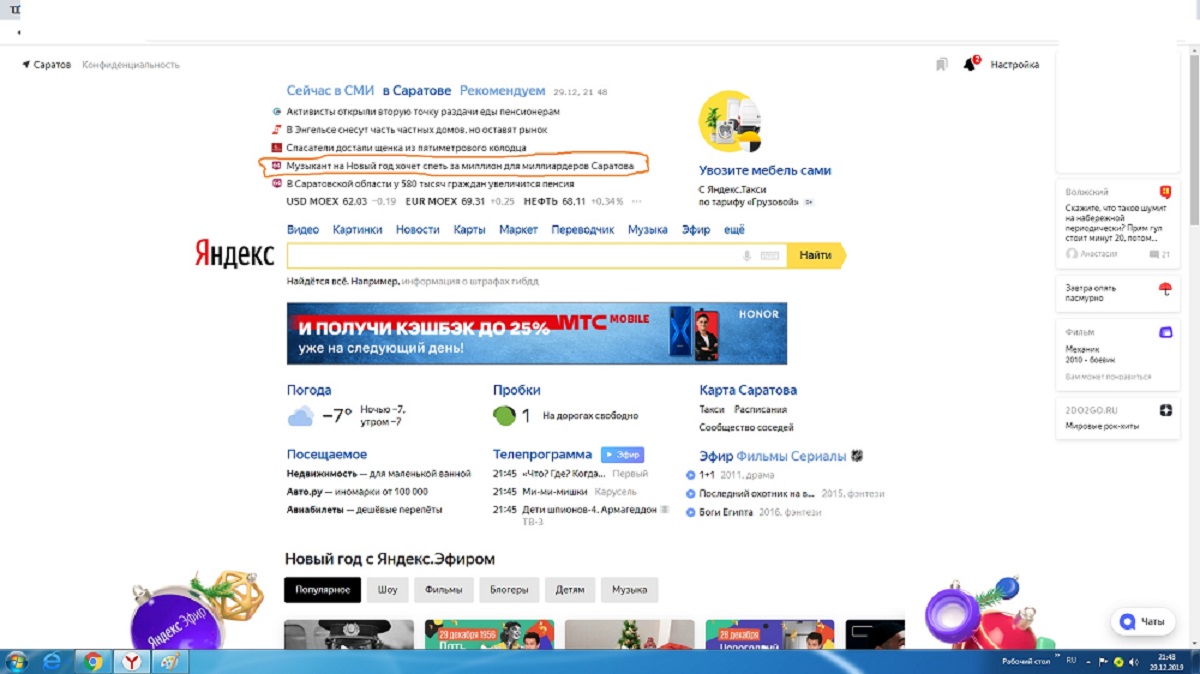The height and width of the screenshot is (674, 1200).
Task: Switch to Рекомендуем news tab
Action: point(503,91)
